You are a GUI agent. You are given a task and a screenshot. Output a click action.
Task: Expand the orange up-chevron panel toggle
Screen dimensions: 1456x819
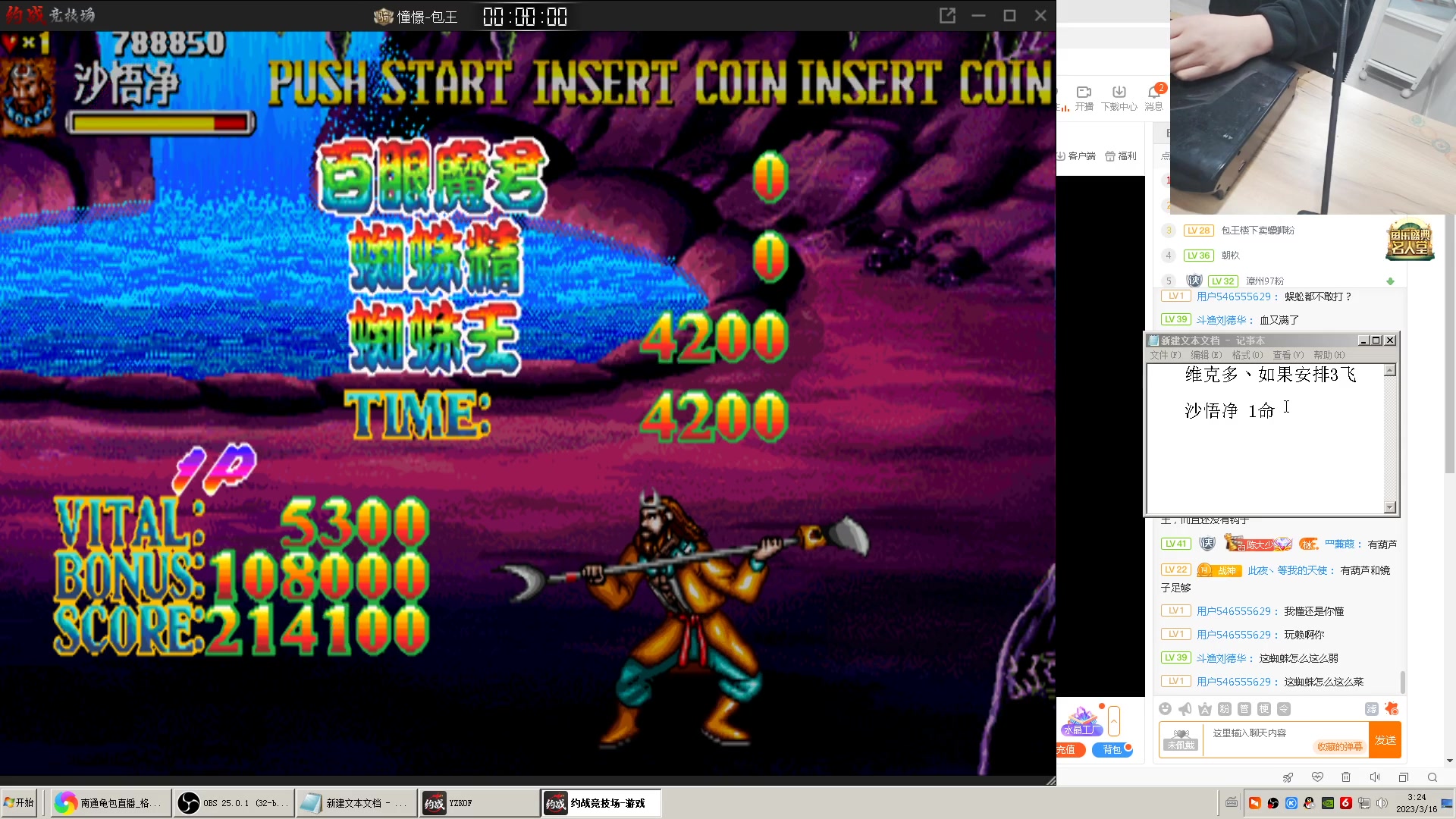(1114, 721)
